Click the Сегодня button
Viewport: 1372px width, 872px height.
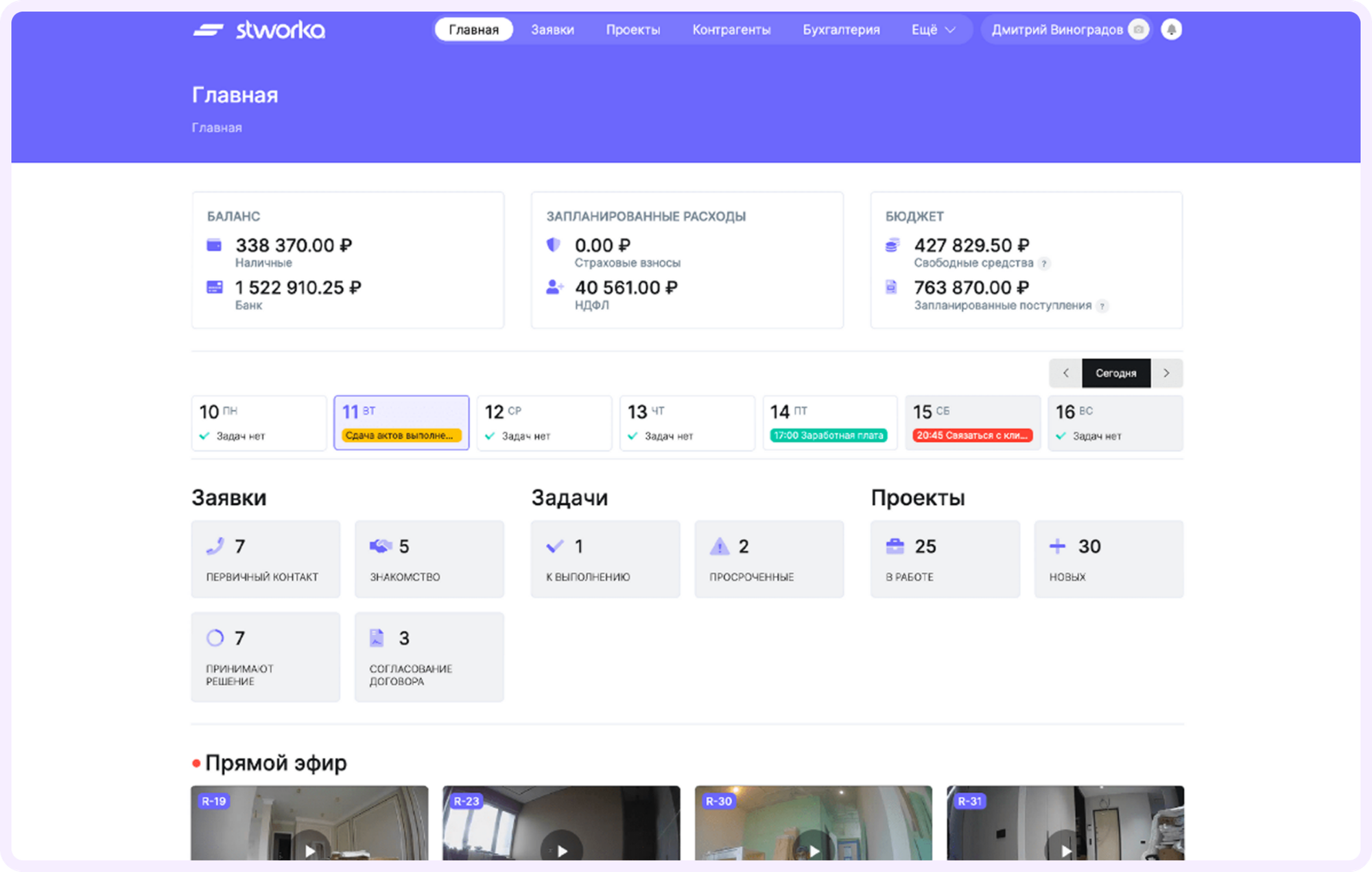coord(1116,373)
